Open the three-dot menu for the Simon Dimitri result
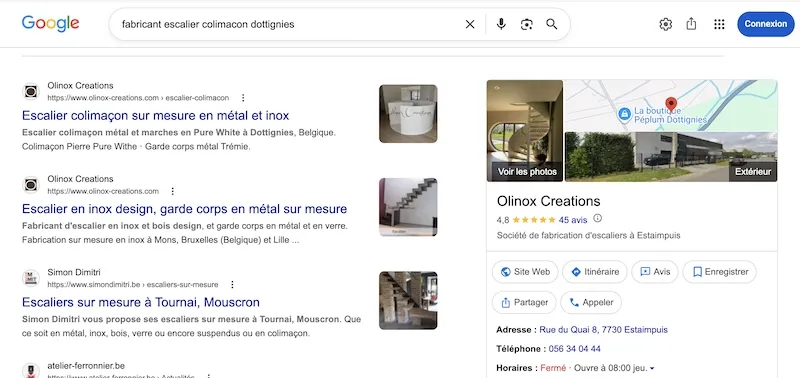Viewport: 800px width, 378px height. coord(232,284)
